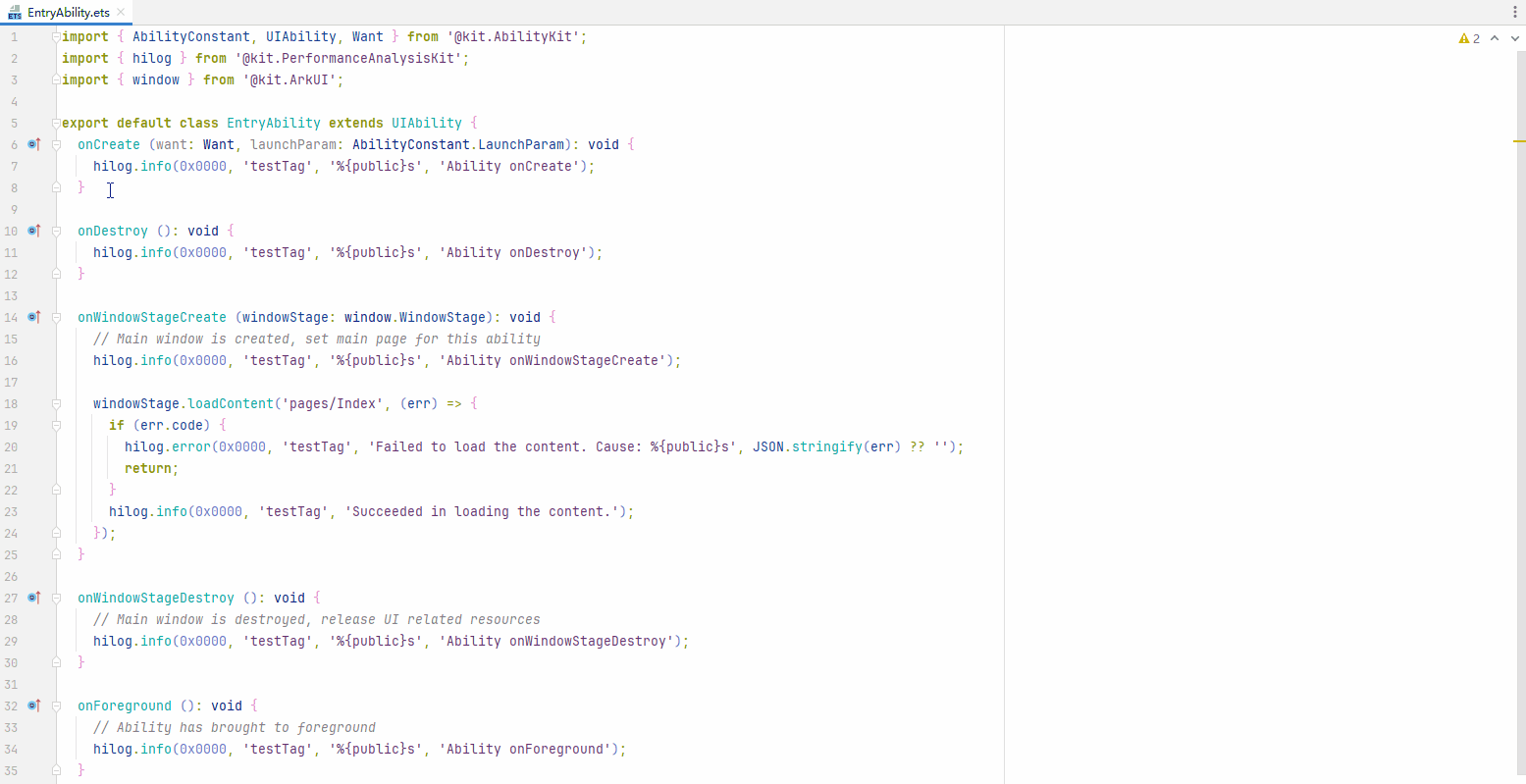
Task: Click the 'Ability onDestroy' string literal
Action: 513,252
